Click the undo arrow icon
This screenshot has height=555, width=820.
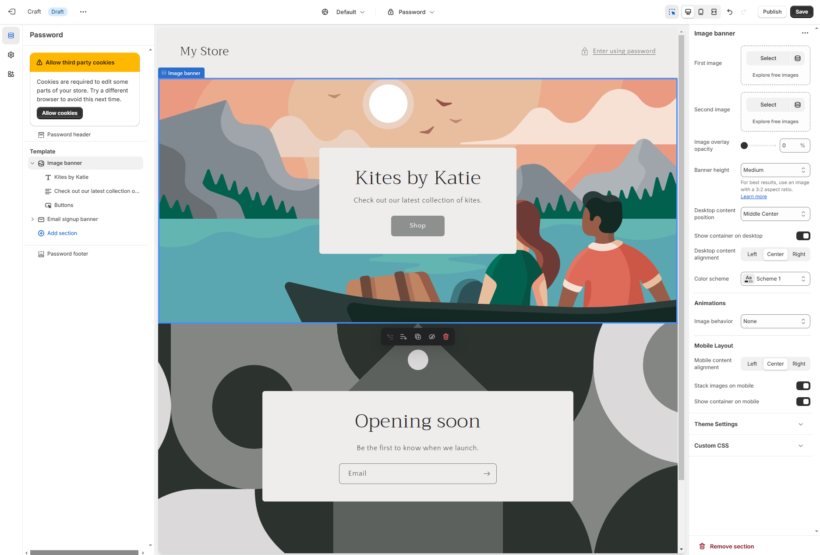[x=730, y=12]
